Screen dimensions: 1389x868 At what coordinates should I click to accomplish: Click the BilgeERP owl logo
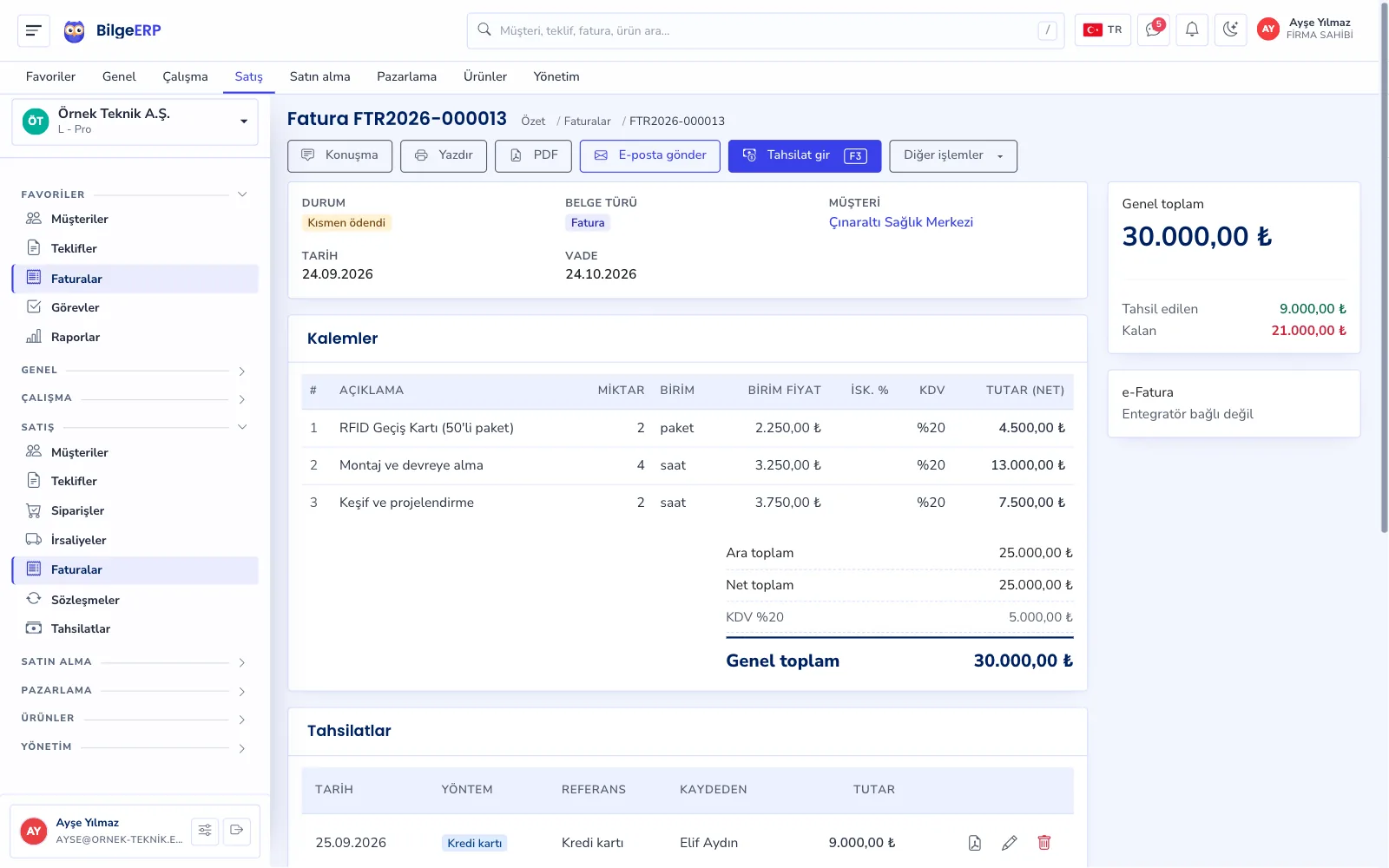(x=75, y=31)
